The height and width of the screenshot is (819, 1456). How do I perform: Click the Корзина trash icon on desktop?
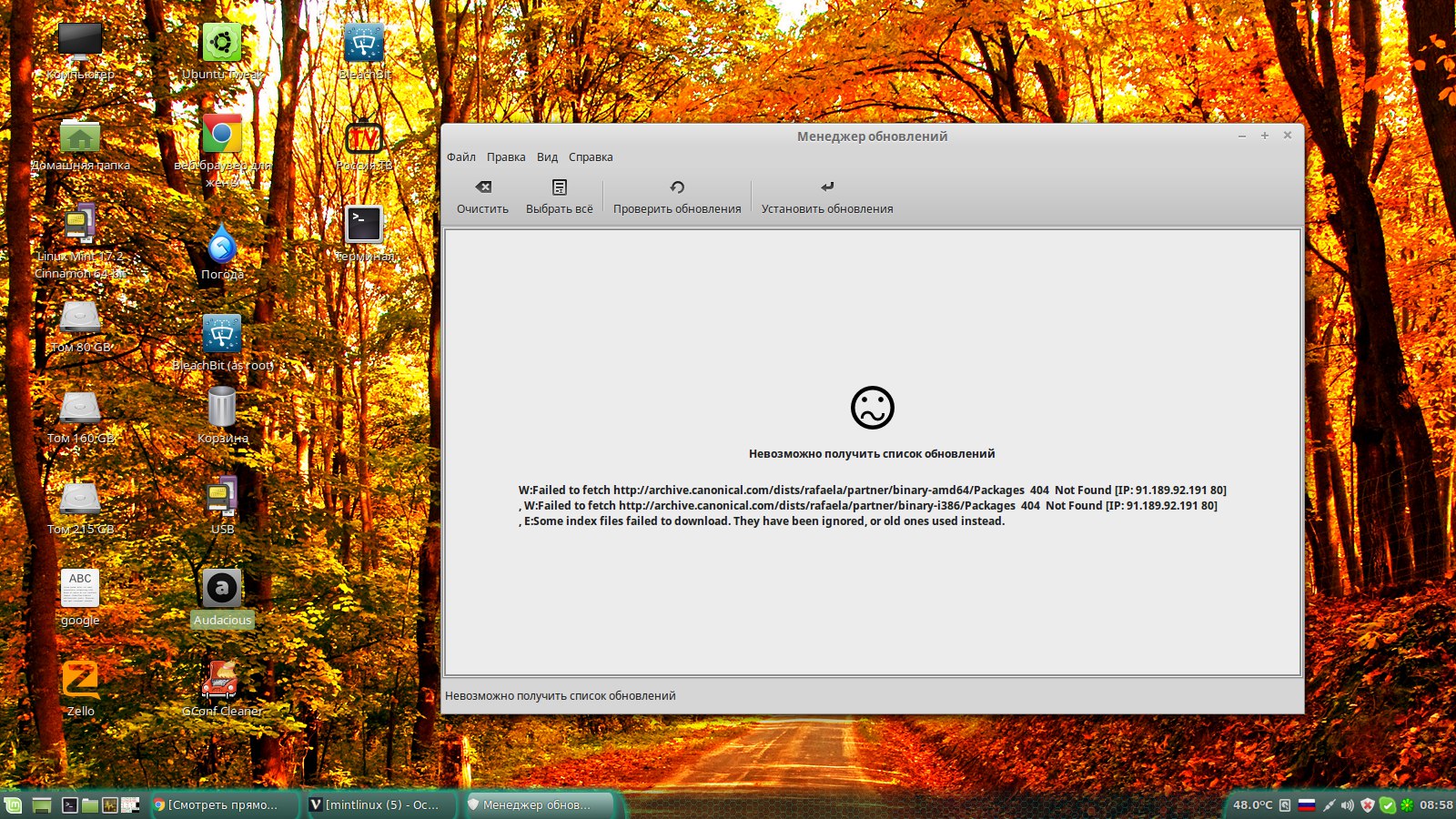pyautogui.click(x=222, y=408)
